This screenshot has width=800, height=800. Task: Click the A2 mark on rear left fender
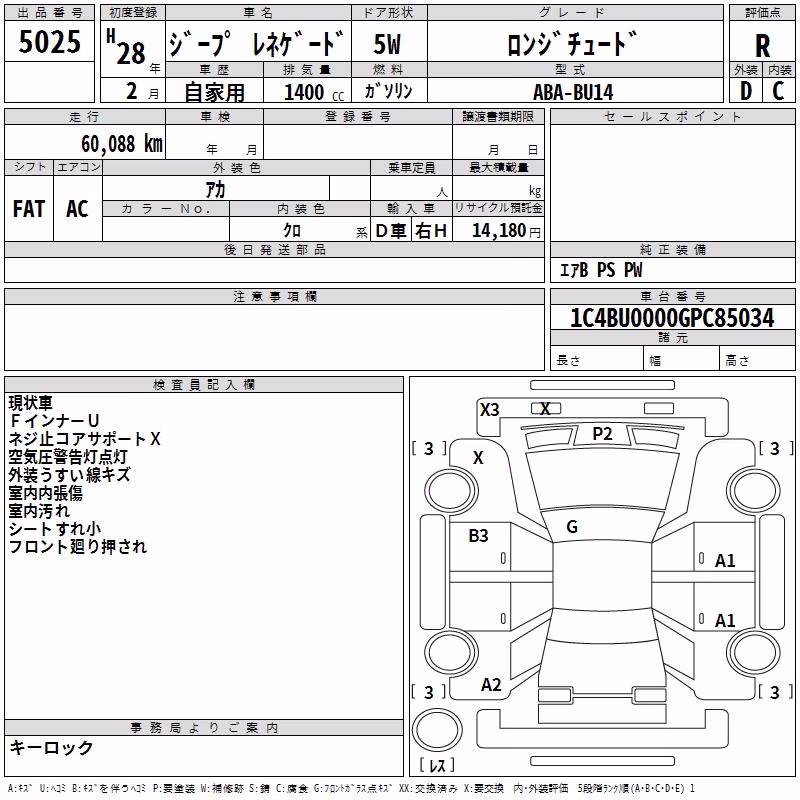pos(491,685)
